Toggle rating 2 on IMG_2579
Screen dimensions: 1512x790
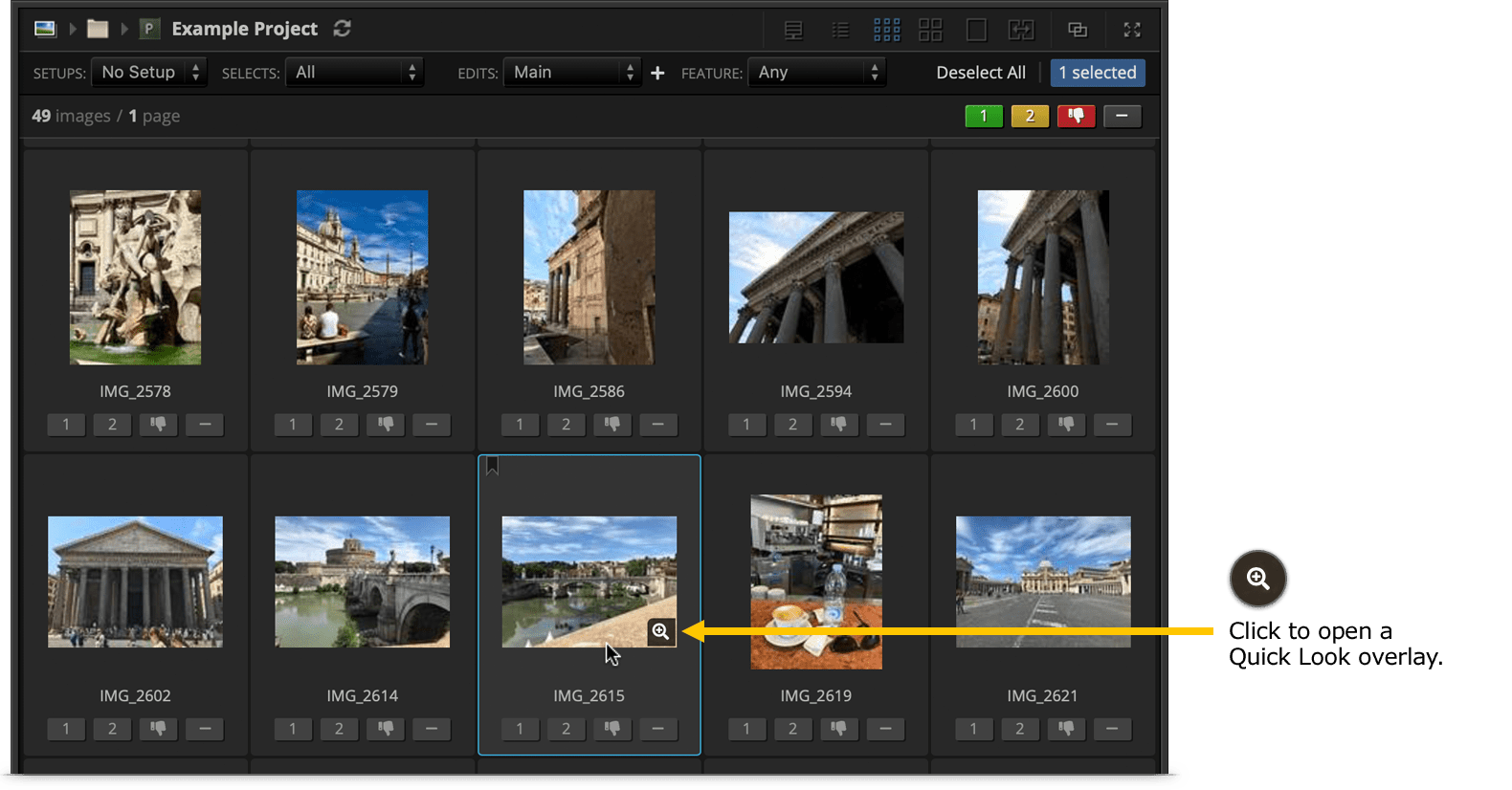(339, 424)
